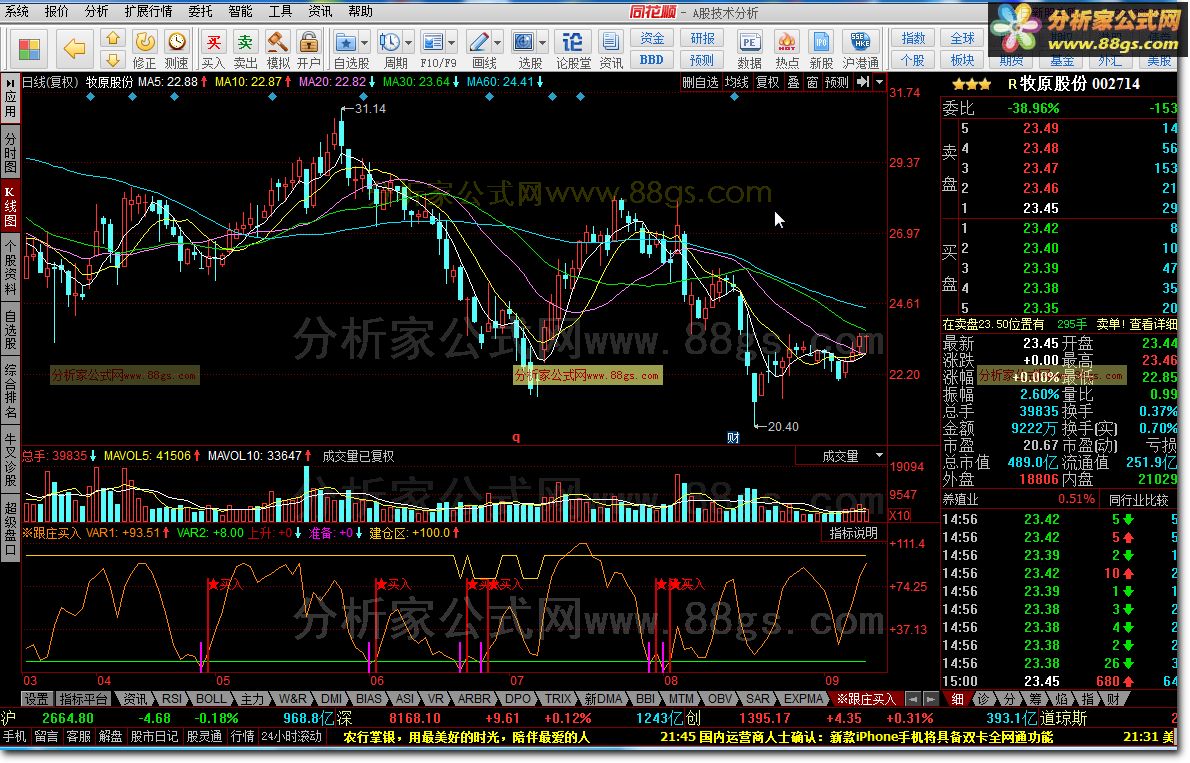
Task: Expand the 选股 dropdown arrow
Action: tap(543, 43)
